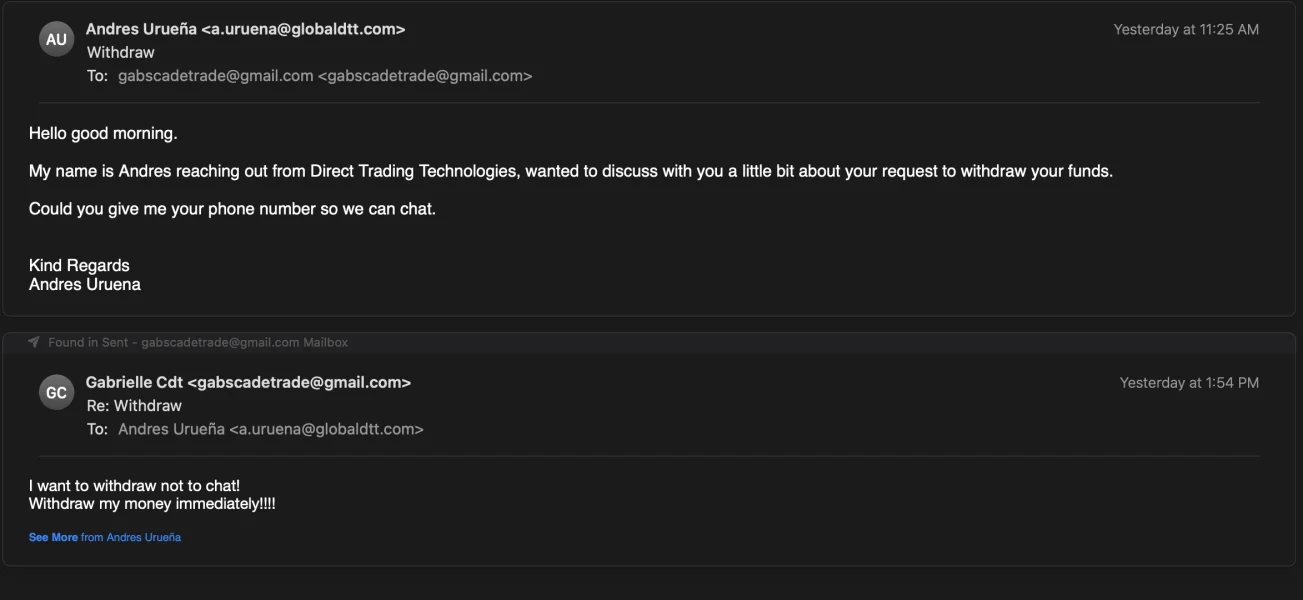This screenshot has width=1303, height=600.
Task: Click the "I want to withdraw not to chat!" line
Action: (134, 486)
